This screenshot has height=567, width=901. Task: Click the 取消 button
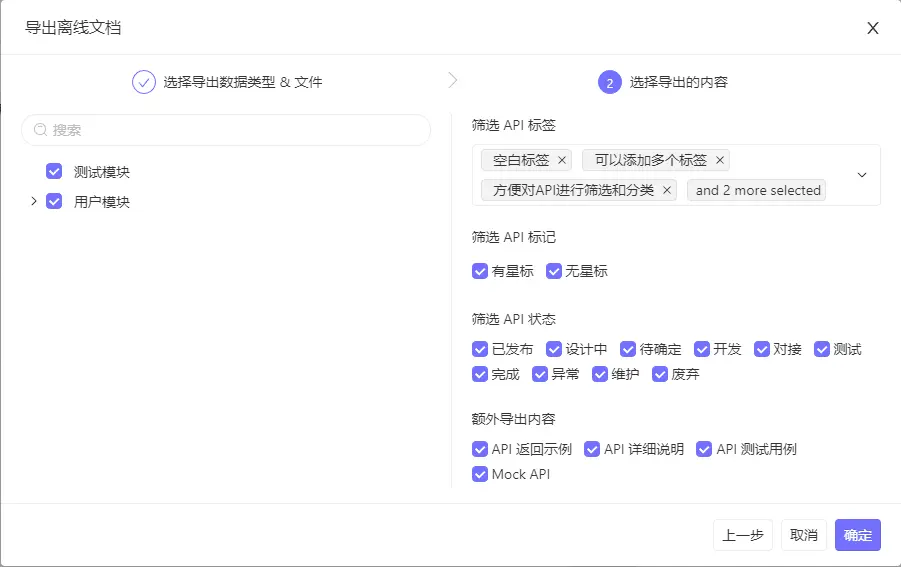coord(803,535)
